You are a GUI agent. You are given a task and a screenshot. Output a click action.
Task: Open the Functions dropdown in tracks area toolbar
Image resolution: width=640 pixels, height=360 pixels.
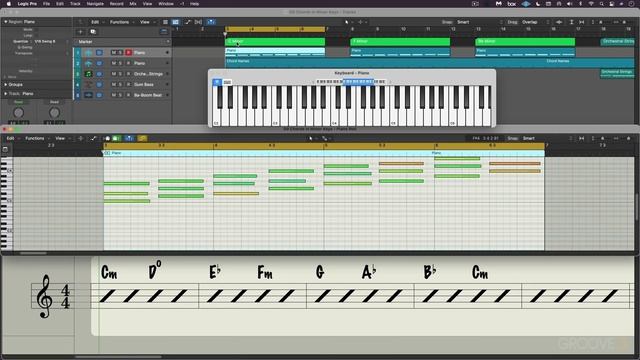(121, 22)
